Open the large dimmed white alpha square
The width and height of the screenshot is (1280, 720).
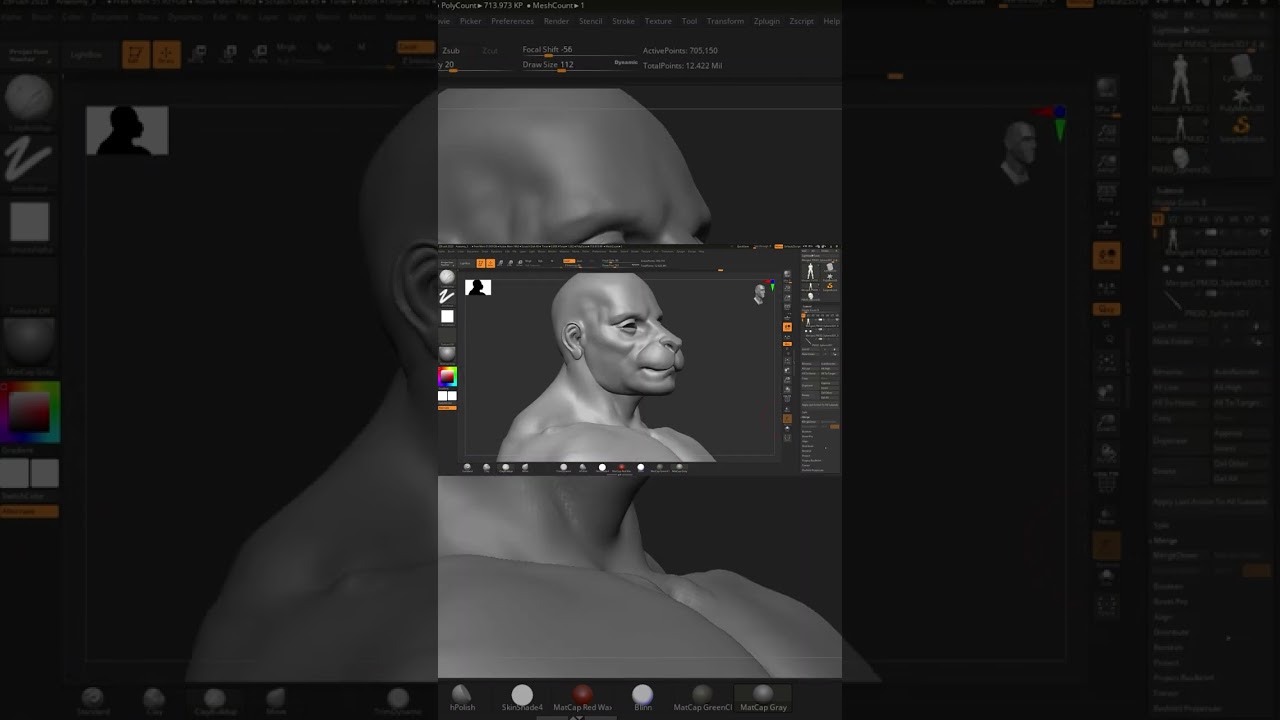click(x=29, y=222)
